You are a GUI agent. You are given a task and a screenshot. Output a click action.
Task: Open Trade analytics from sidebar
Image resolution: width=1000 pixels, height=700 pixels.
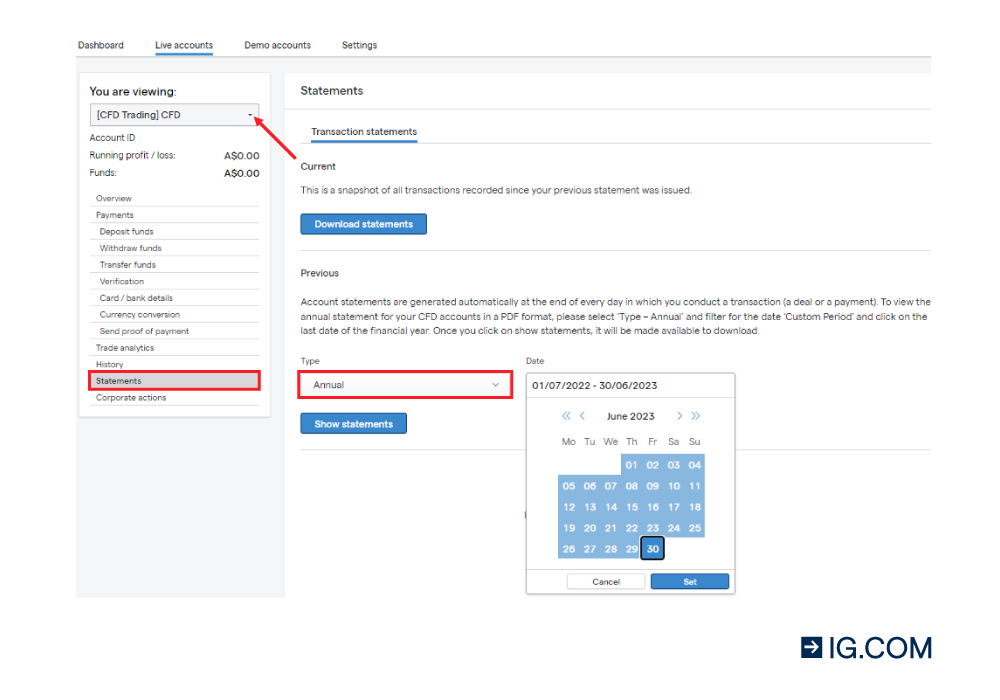tap(125, 348)
